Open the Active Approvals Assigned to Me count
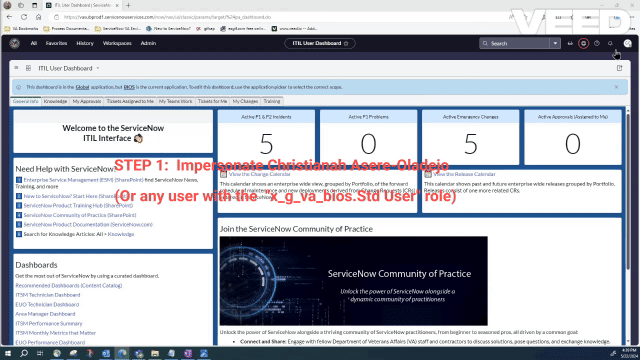Viewport: 640px width, 360px height. (573, 144)
